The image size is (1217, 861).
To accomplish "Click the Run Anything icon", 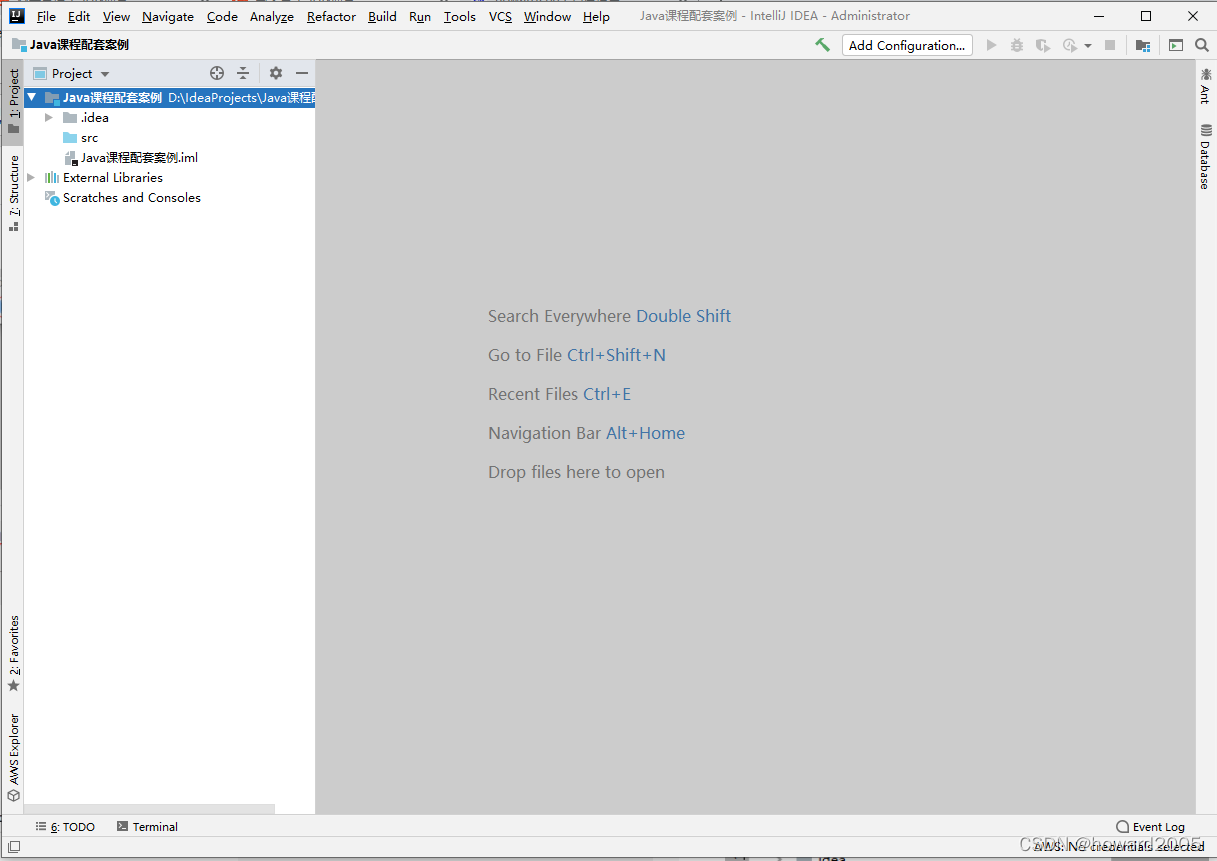I will pyautogui.click(x=1176, y=45).
